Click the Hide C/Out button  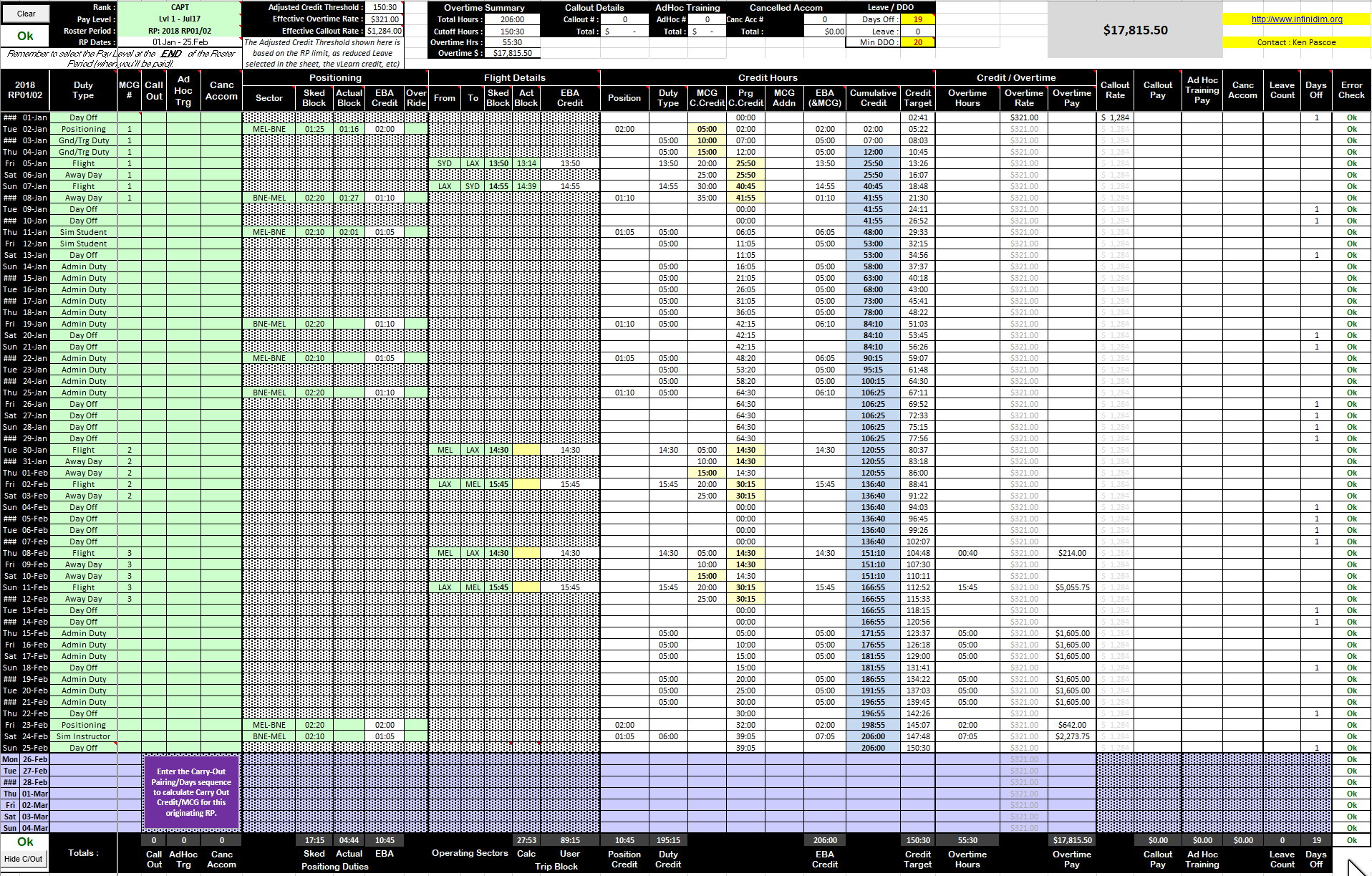coord(23,859)
